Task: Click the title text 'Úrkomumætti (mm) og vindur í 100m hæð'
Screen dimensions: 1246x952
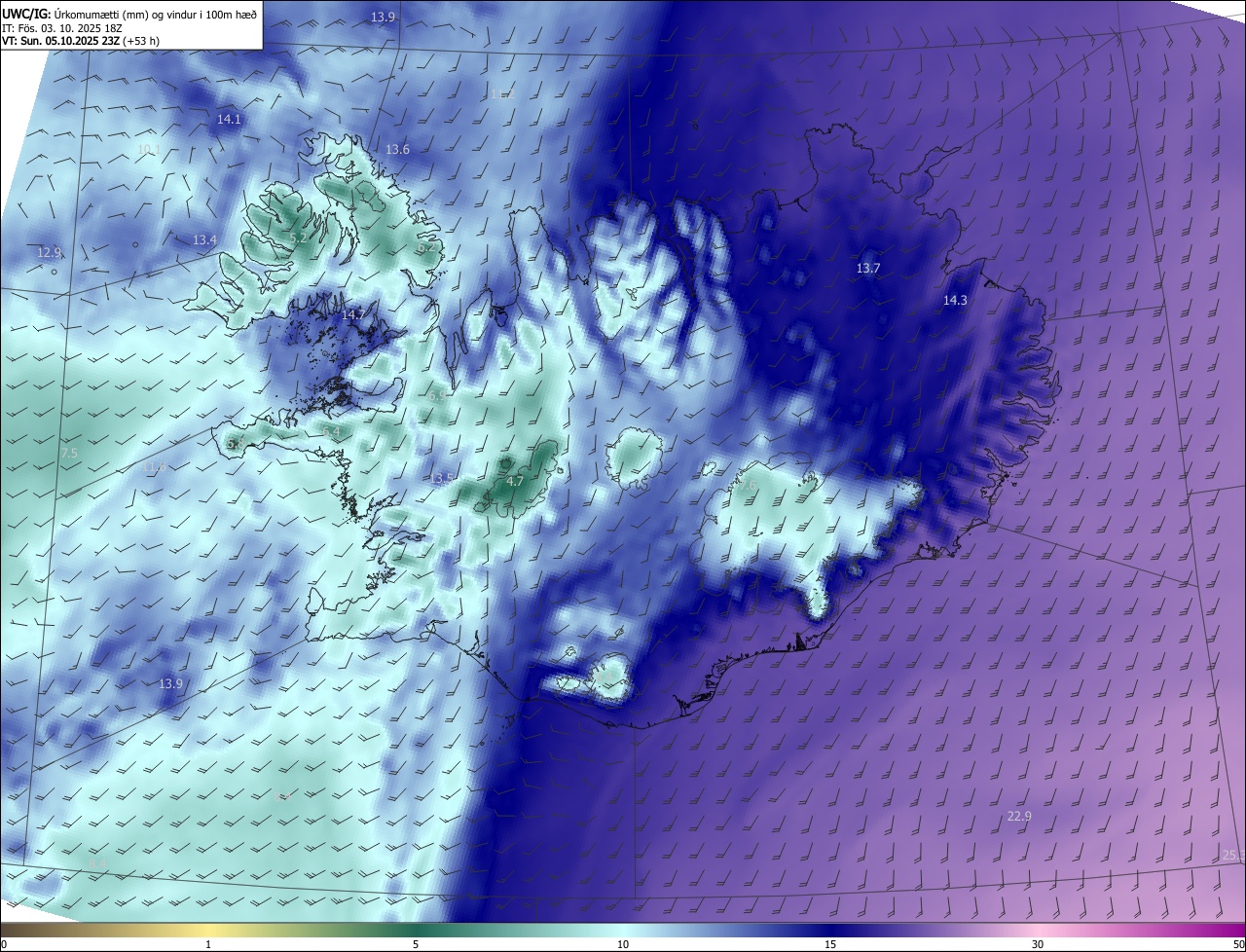Action: 156,13
